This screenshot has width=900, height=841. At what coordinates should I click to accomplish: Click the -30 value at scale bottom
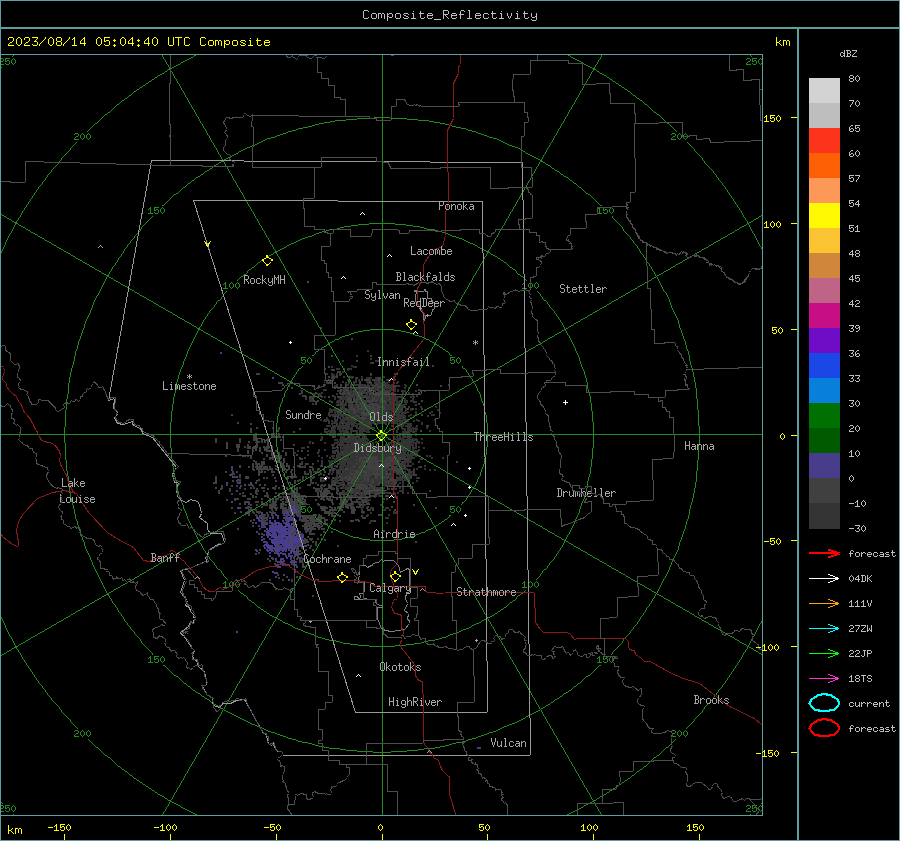[857, 528]
